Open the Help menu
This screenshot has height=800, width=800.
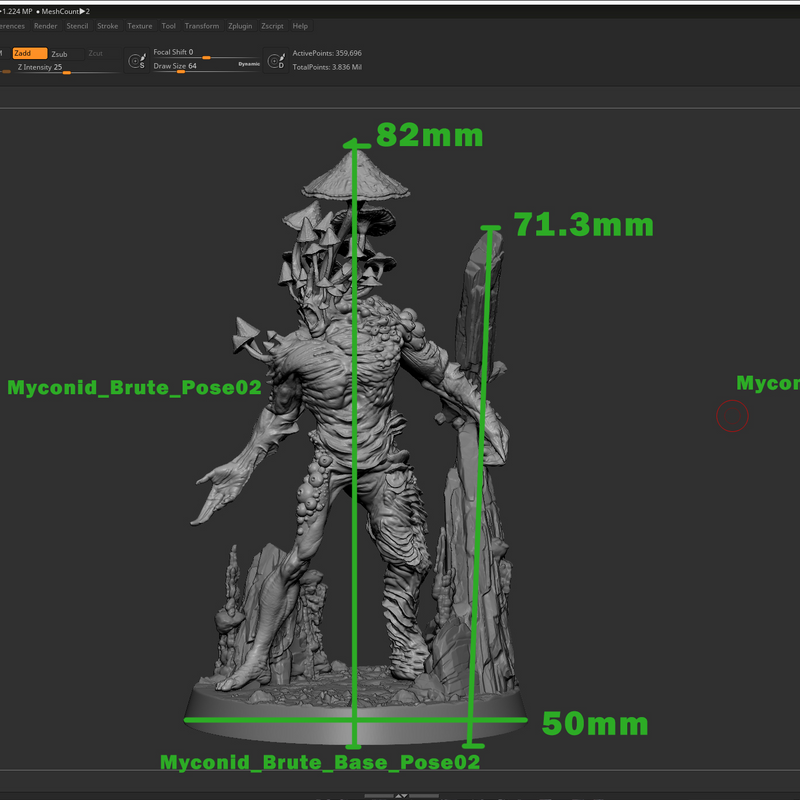coord(300,26)
